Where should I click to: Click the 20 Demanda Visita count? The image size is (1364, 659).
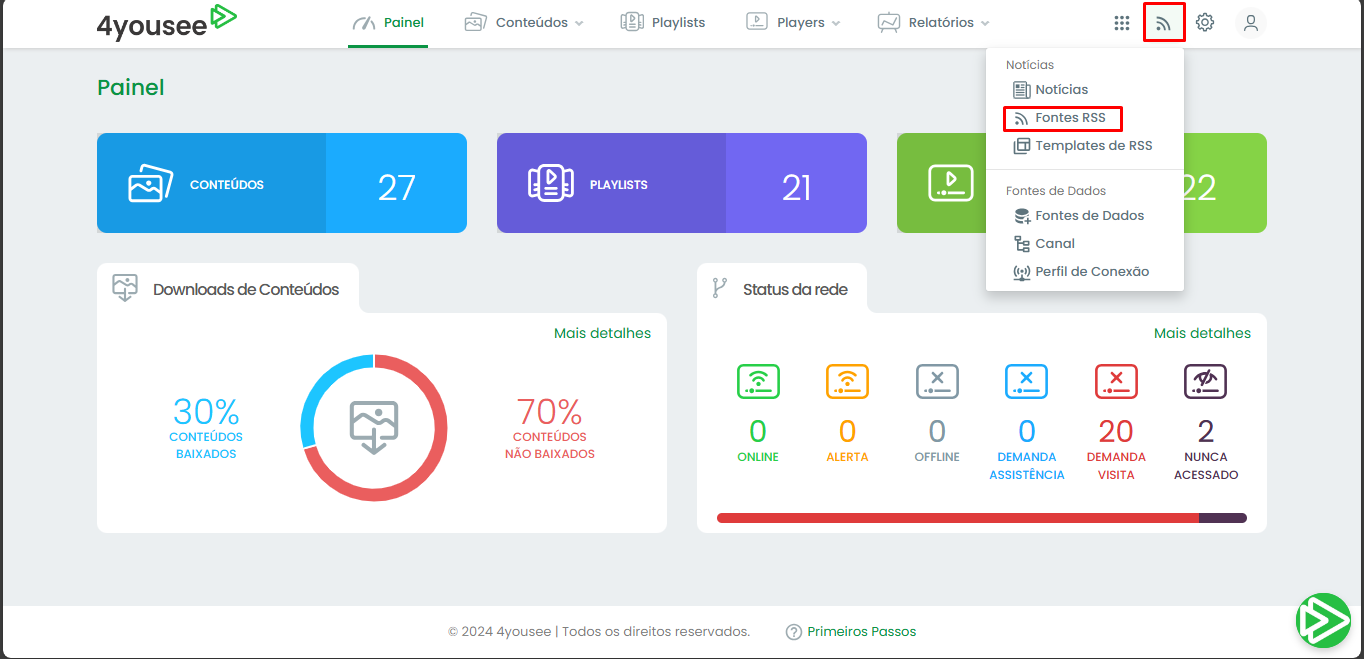click(1116, 431)
